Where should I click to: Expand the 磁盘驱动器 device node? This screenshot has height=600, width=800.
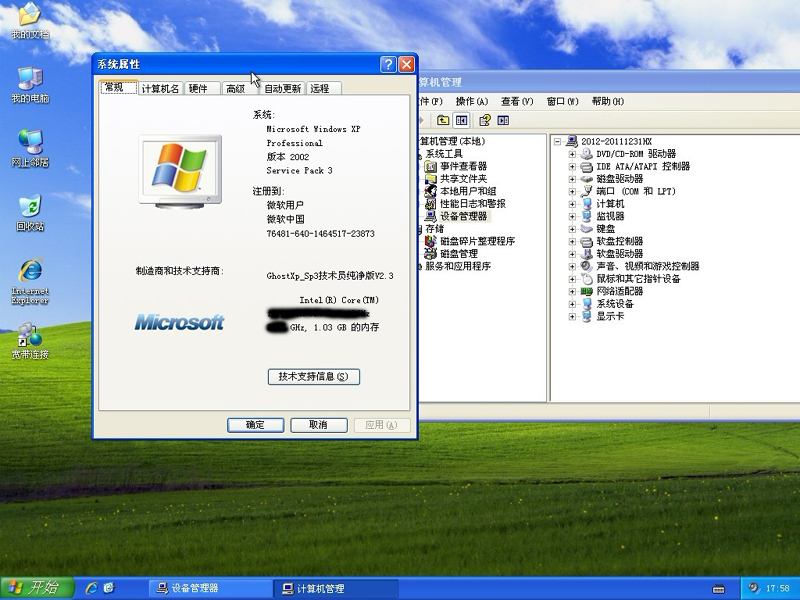tap(572, 179)
